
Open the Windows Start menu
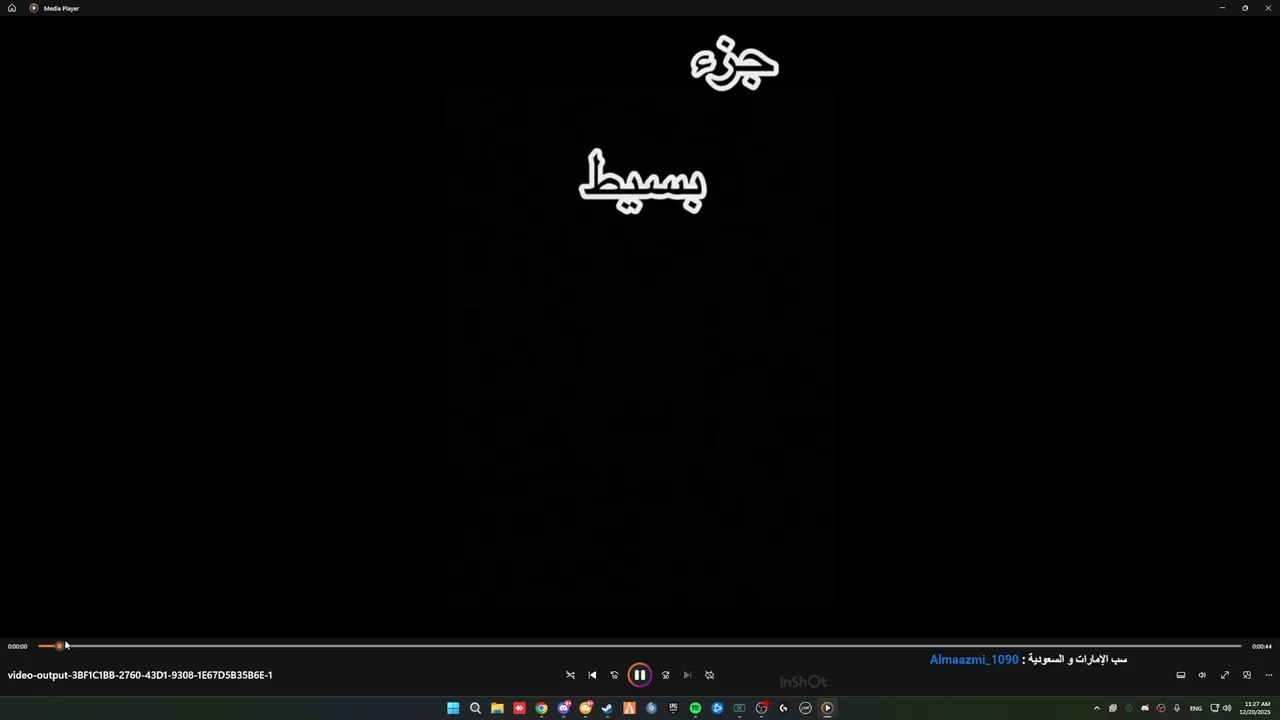coord(453,708)
